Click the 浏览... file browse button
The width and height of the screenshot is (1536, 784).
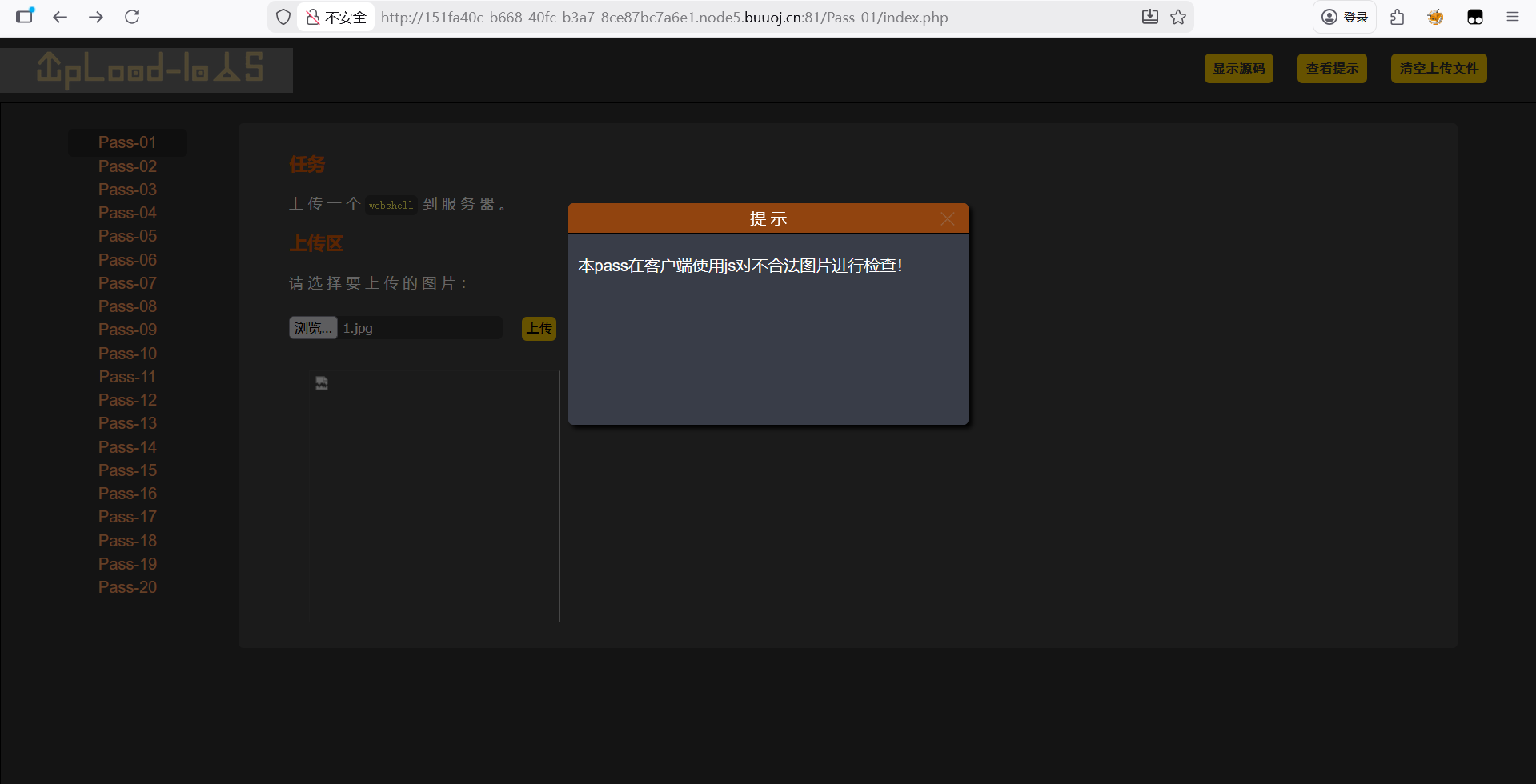[312, 328]
